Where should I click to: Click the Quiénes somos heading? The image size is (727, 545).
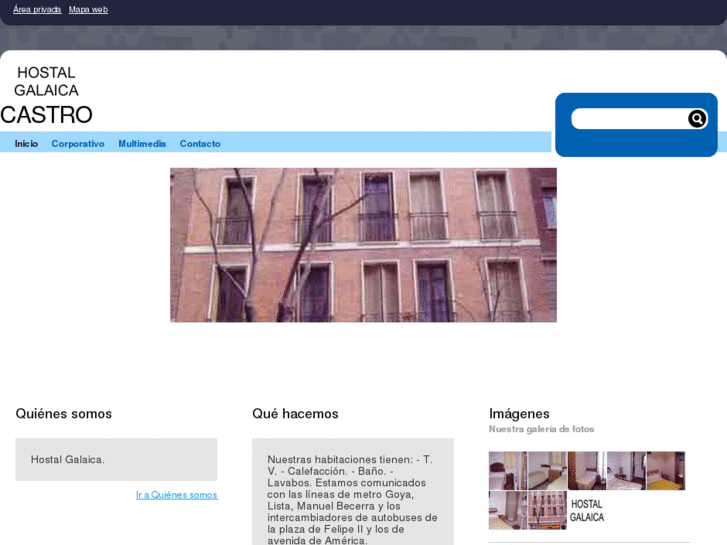tap(64, 414)
